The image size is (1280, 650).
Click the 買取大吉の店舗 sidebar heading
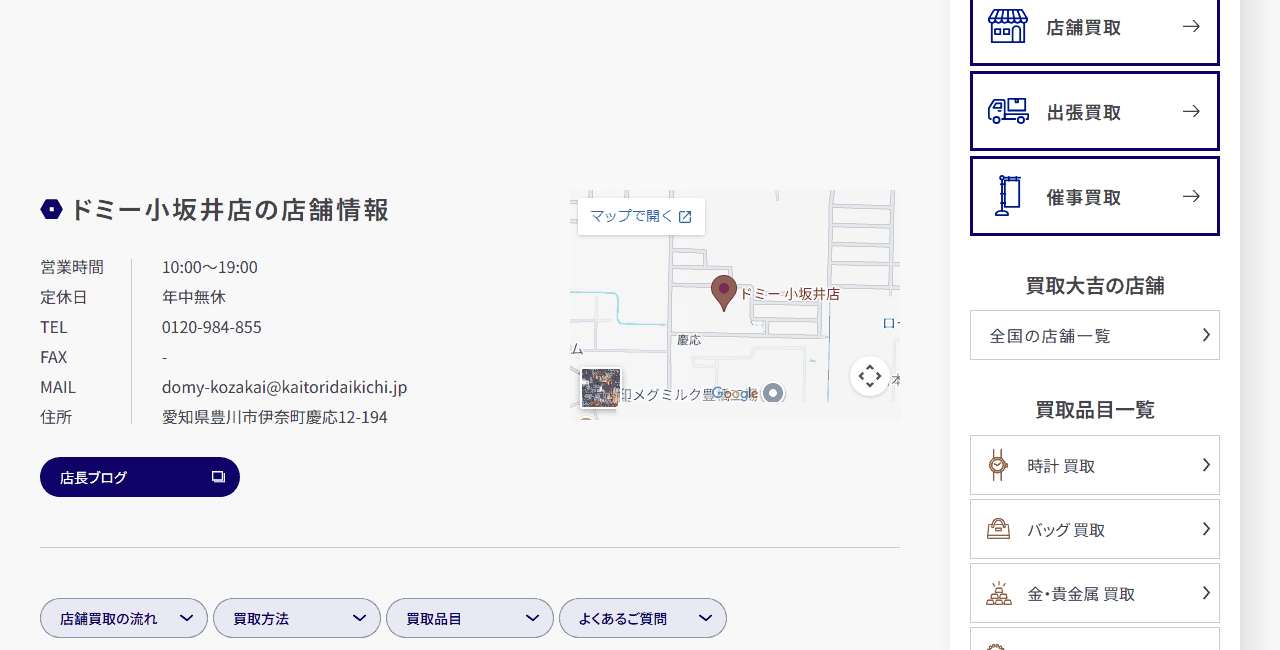[x=1095, y=286]
